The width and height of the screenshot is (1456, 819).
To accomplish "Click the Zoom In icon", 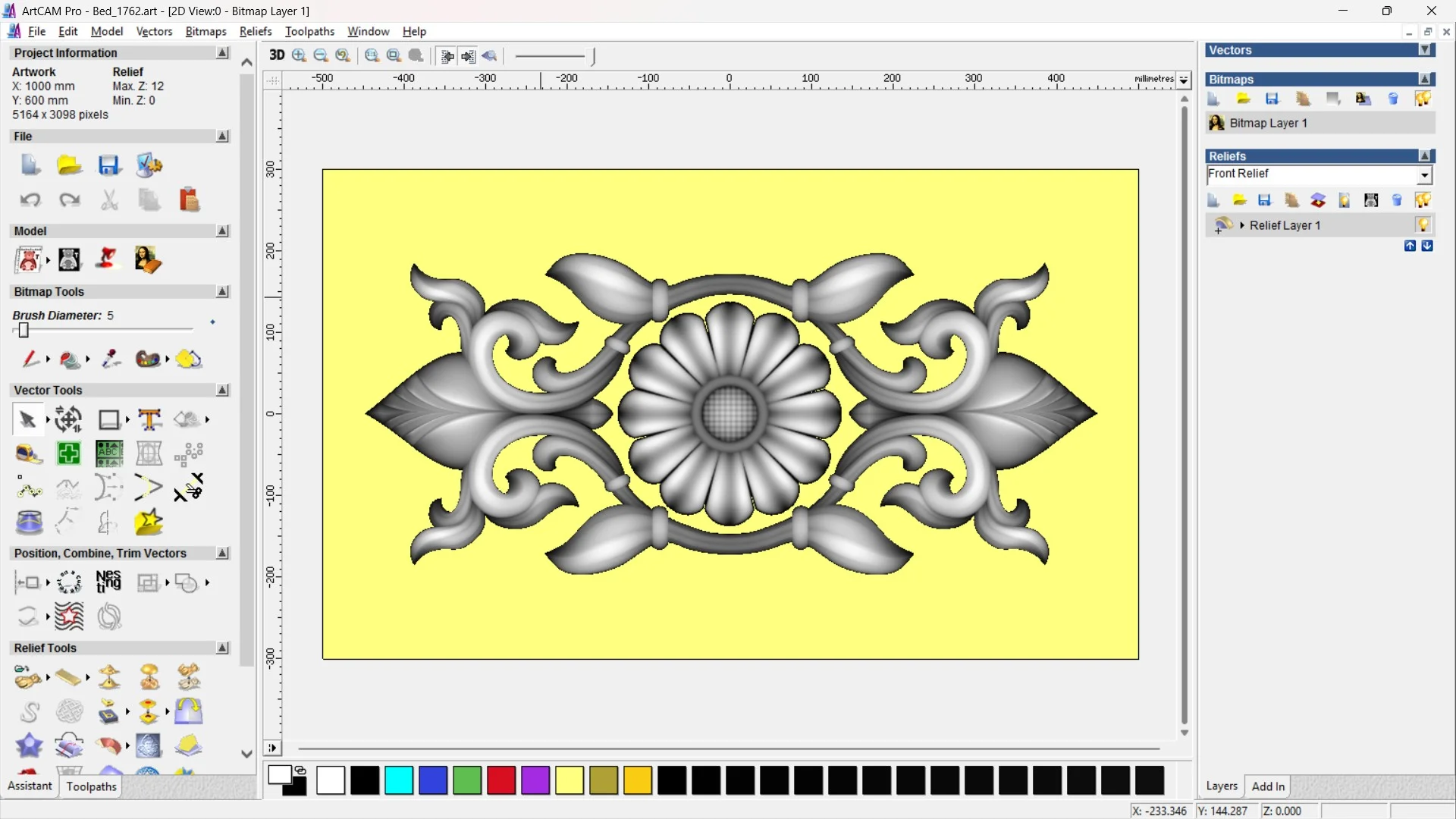I will click(x=299, y=55).
